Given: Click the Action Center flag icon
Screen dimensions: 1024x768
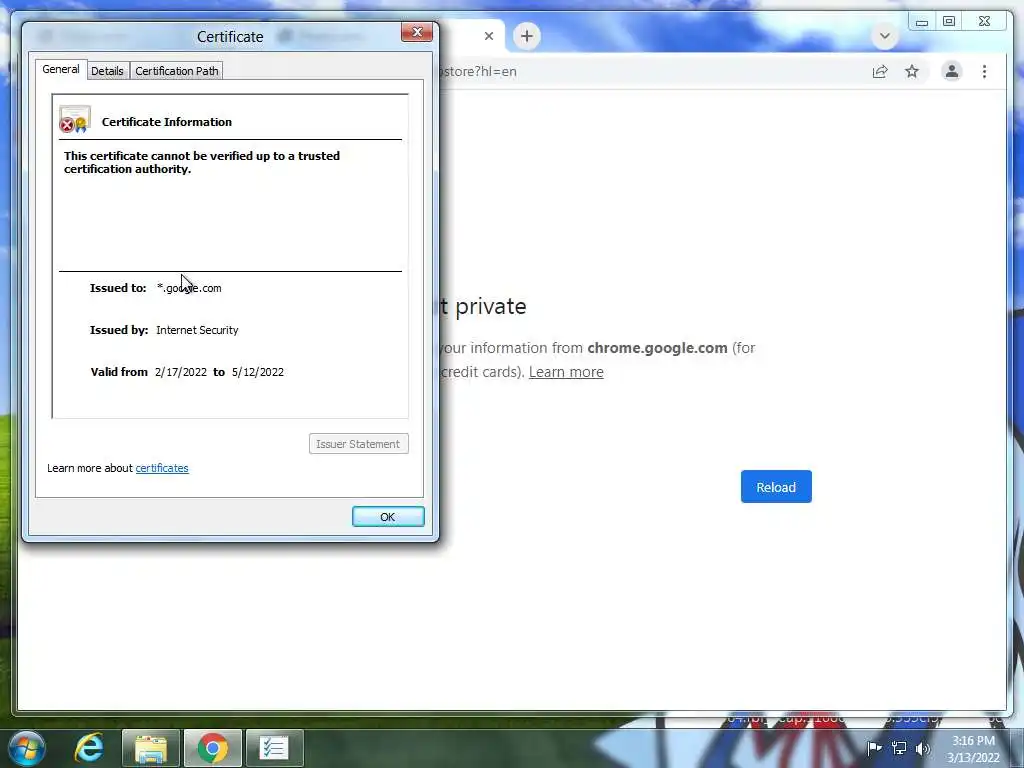Looking at the screenshot, I should [x=874, y=748].
